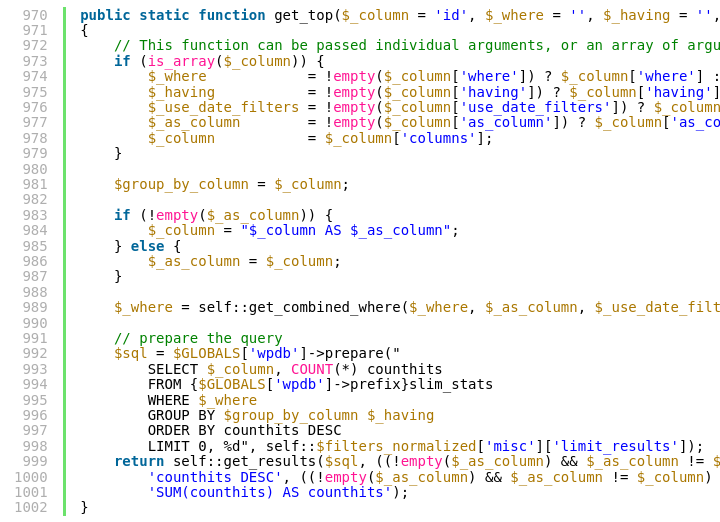Screen dimensions: 720x522
Task: Click line number 981 in gutter
Action: (x=35, y=184)
